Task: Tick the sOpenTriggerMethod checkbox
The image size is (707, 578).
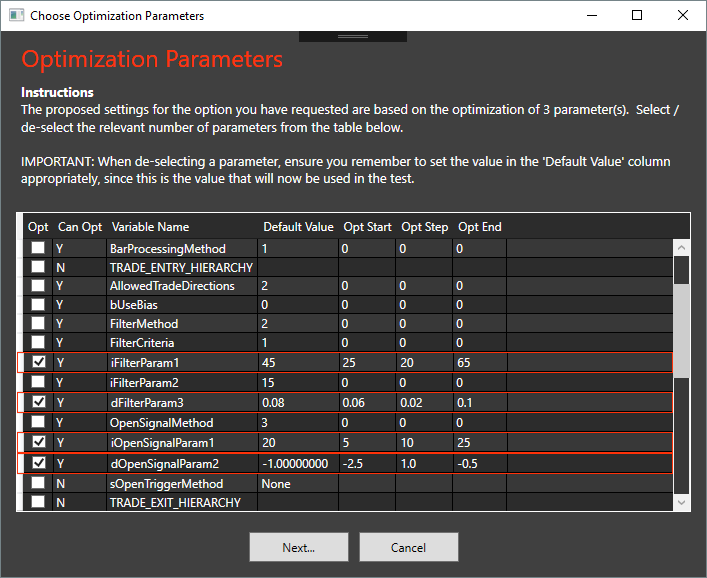Action: (38, 483)
